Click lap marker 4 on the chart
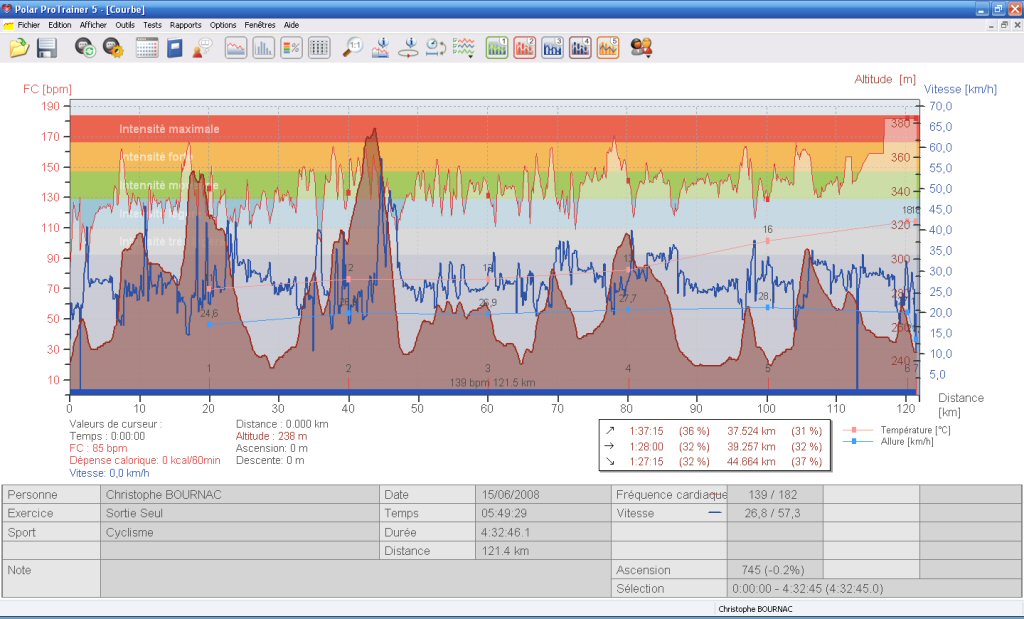Image resolution: width=1024 pixels, height=619 pixels. 628,368
